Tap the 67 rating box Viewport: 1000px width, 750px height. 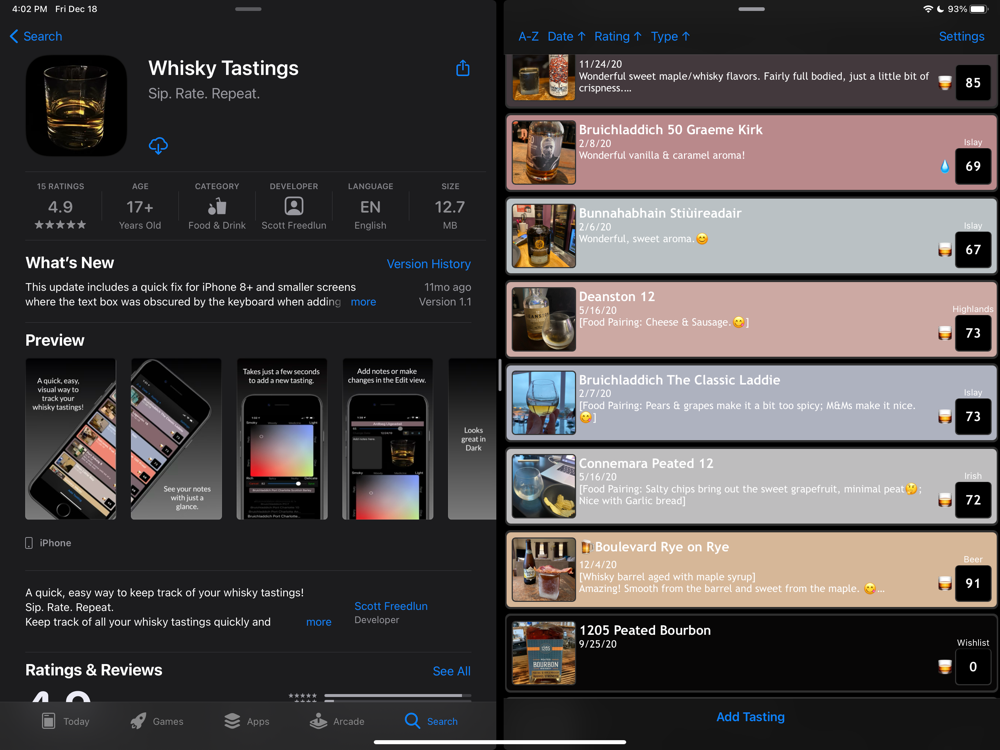[x=973, y=249]
